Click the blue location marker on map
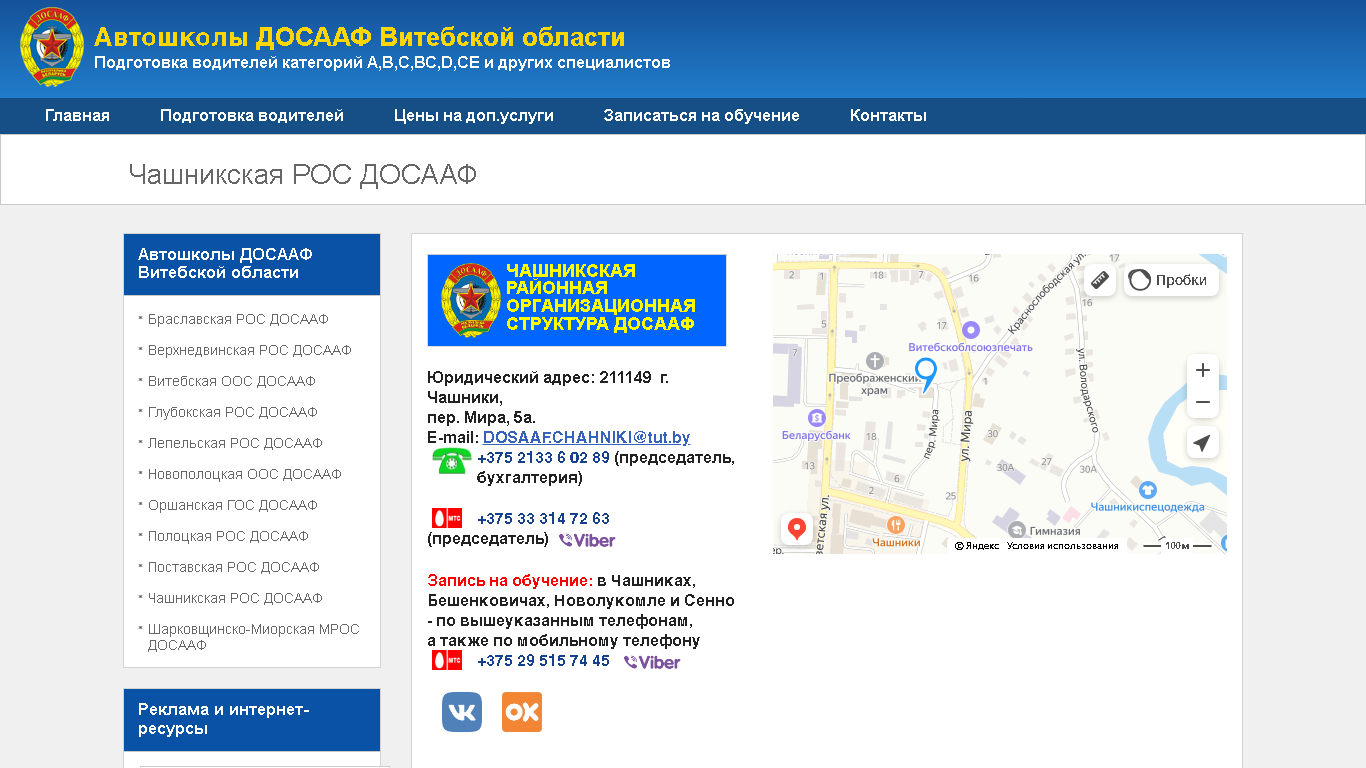Image resolution: width=1366 pixels, height=768 pixels. 926,374
